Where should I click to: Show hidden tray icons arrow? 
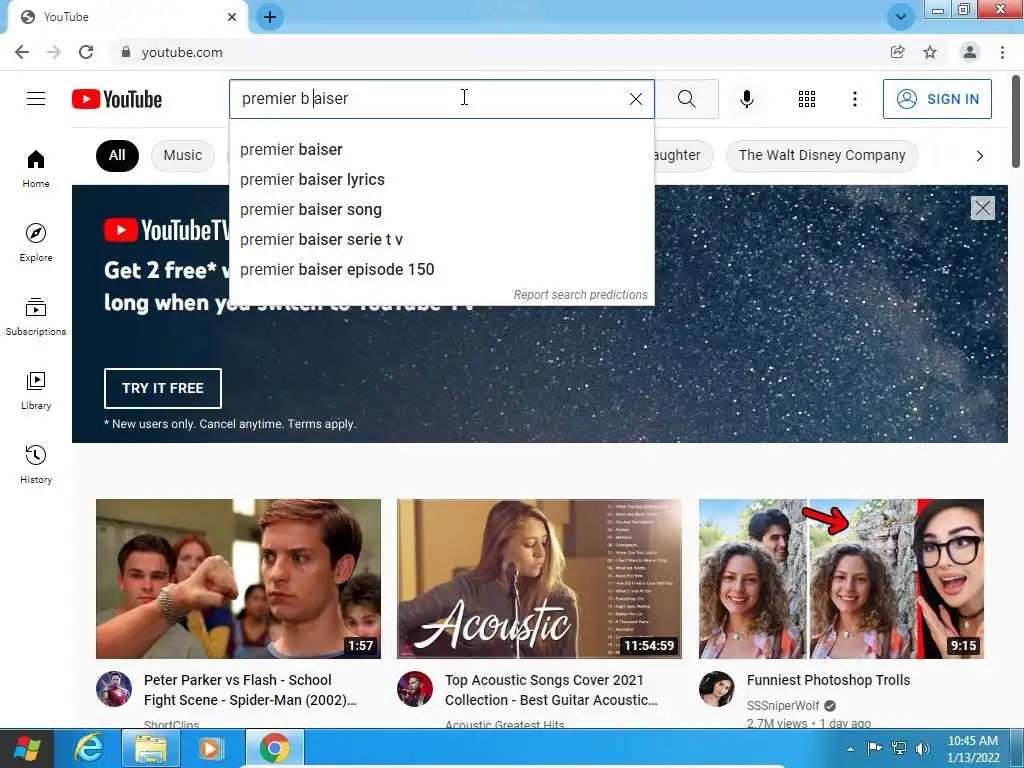click(x=850, y=749)
